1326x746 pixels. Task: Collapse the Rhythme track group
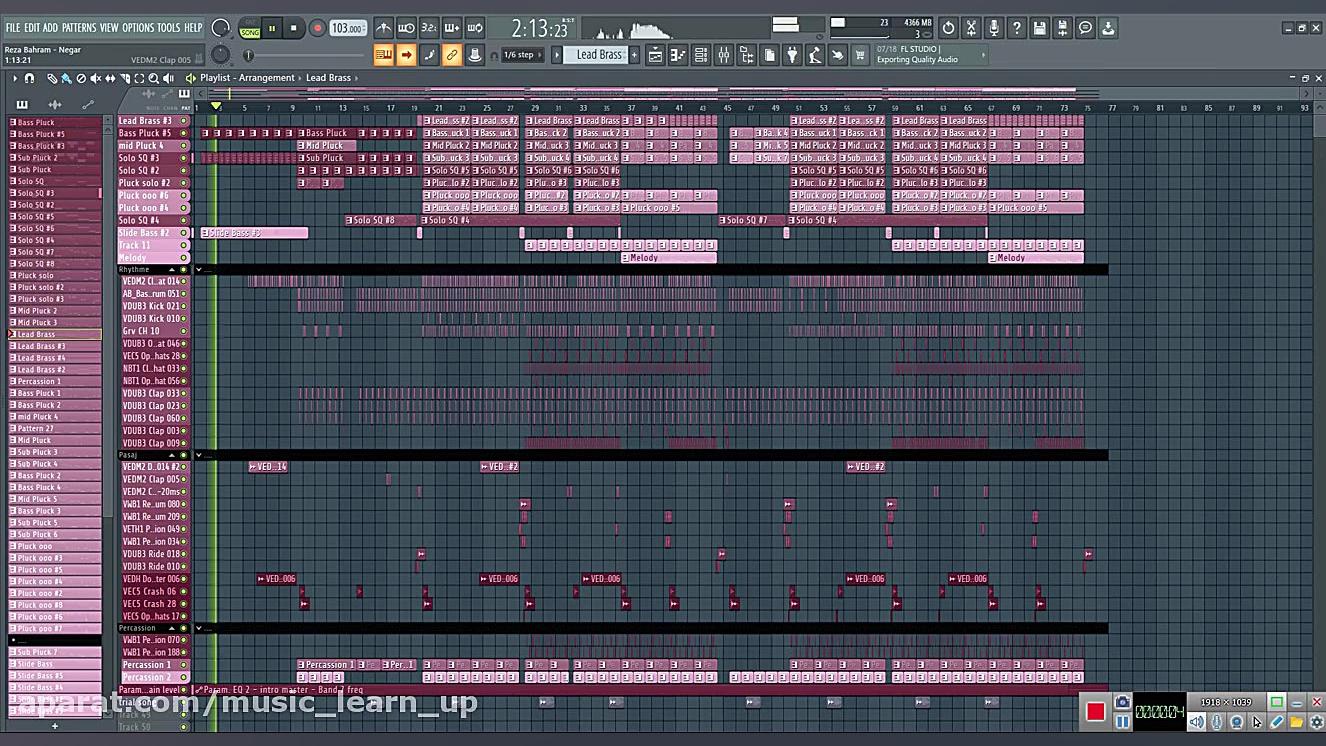171,270
